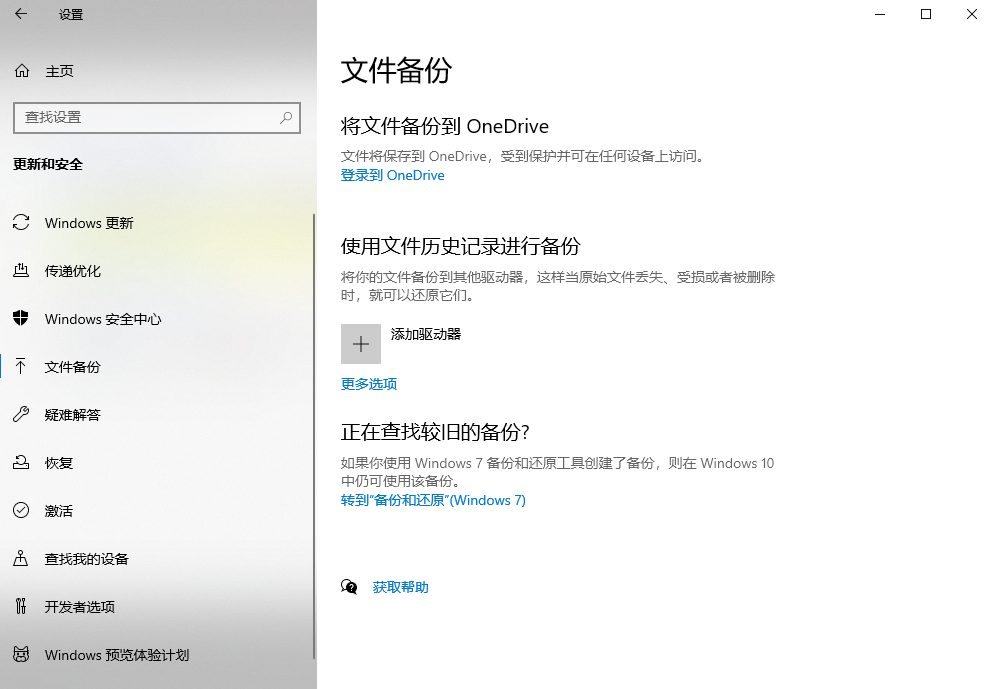992x689 pixels.
Task: Select the 文件备份 sidebar entry
Action: pyautogui.click(x=76, y=367)
